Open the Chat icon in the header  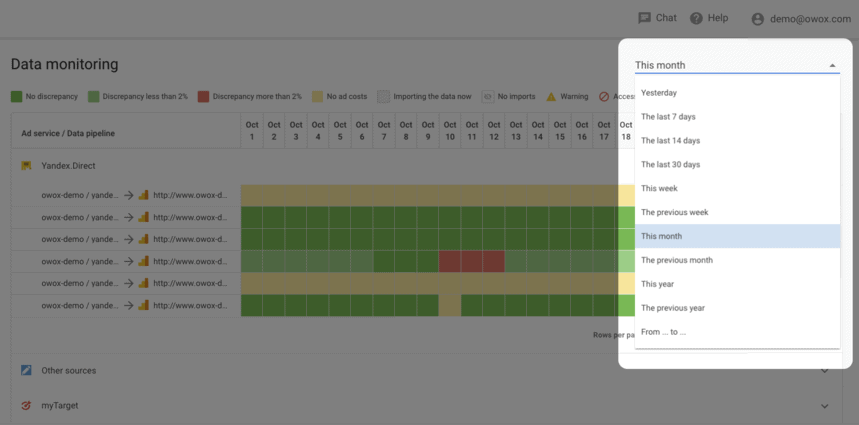pyautogui.click(x=645, y=18)
